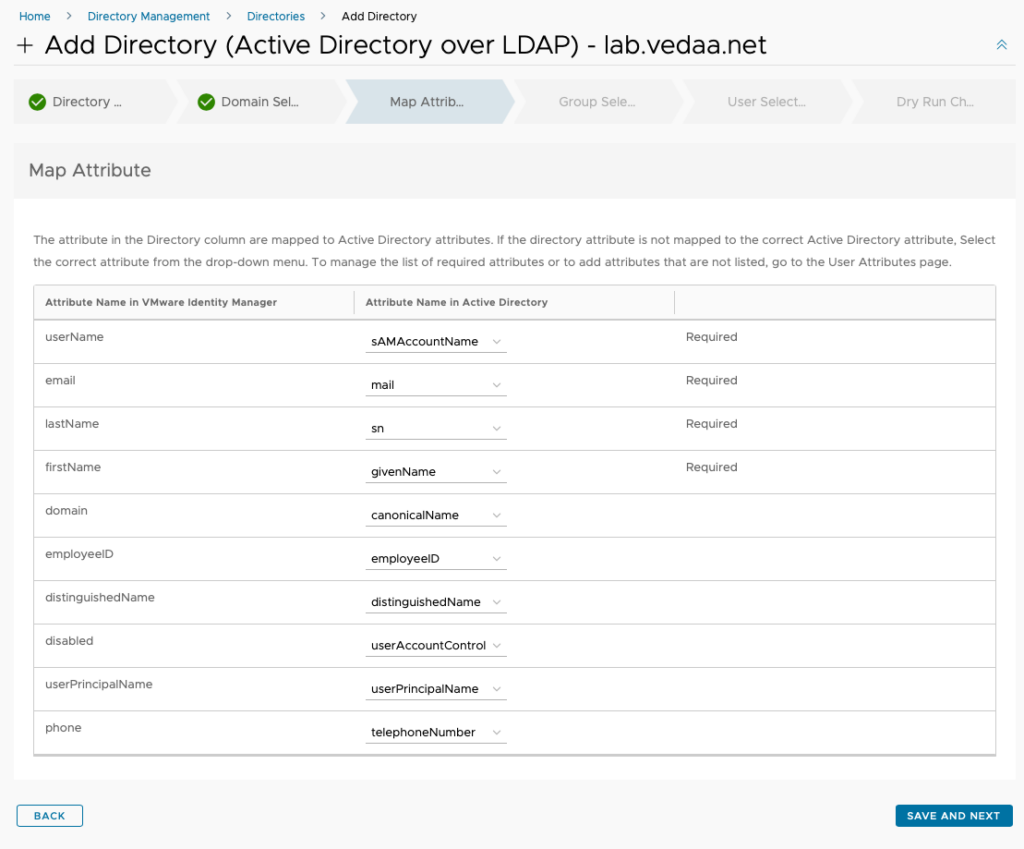
Task: Open the canonicalName dropdown for domain
Action: pyautogui.click(x=436, y=515)
